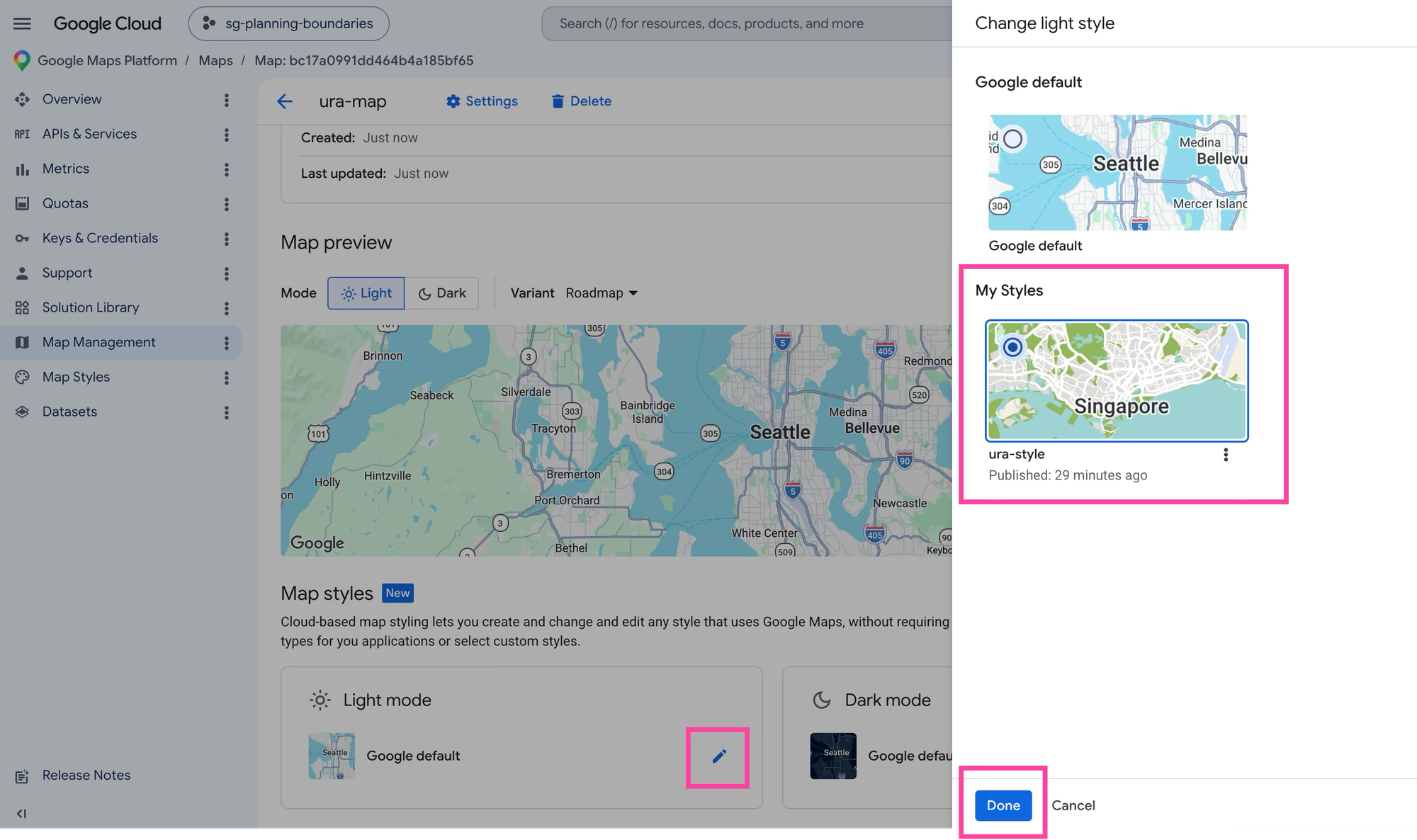Open the three-dot menu next to Map Management
This screenshot has width=1417, height=840.
(x=227, y=343)
